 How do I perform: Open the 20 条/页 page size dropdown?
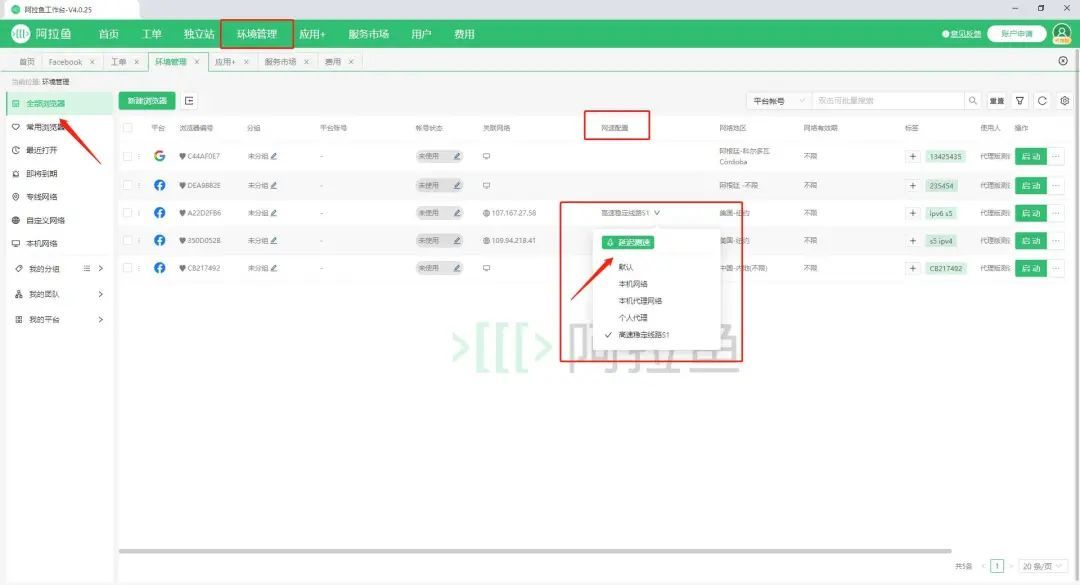1042,566
